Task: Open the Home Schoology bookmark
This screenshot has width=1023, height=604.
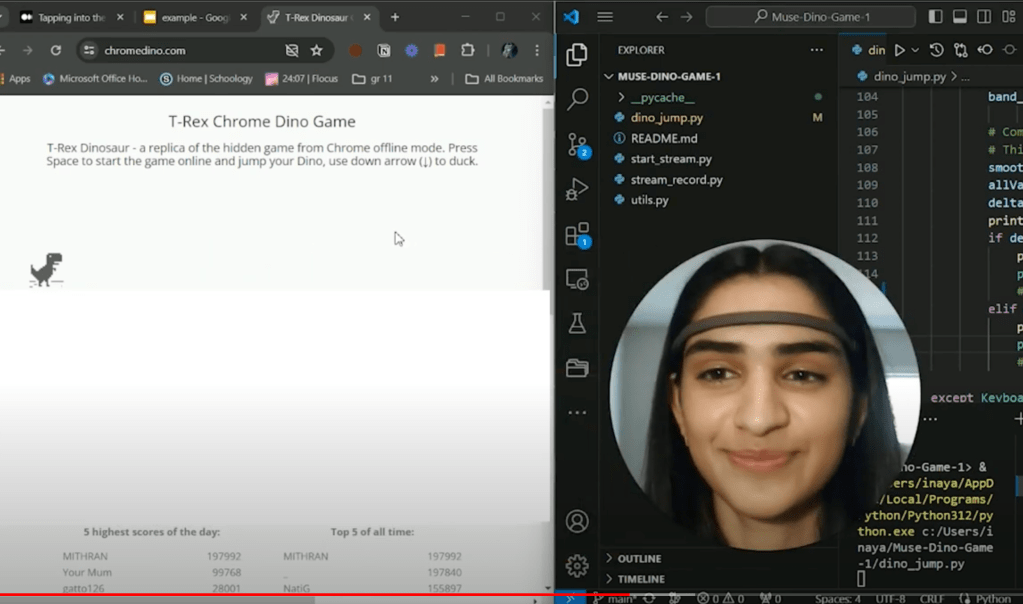Action: 206,79
